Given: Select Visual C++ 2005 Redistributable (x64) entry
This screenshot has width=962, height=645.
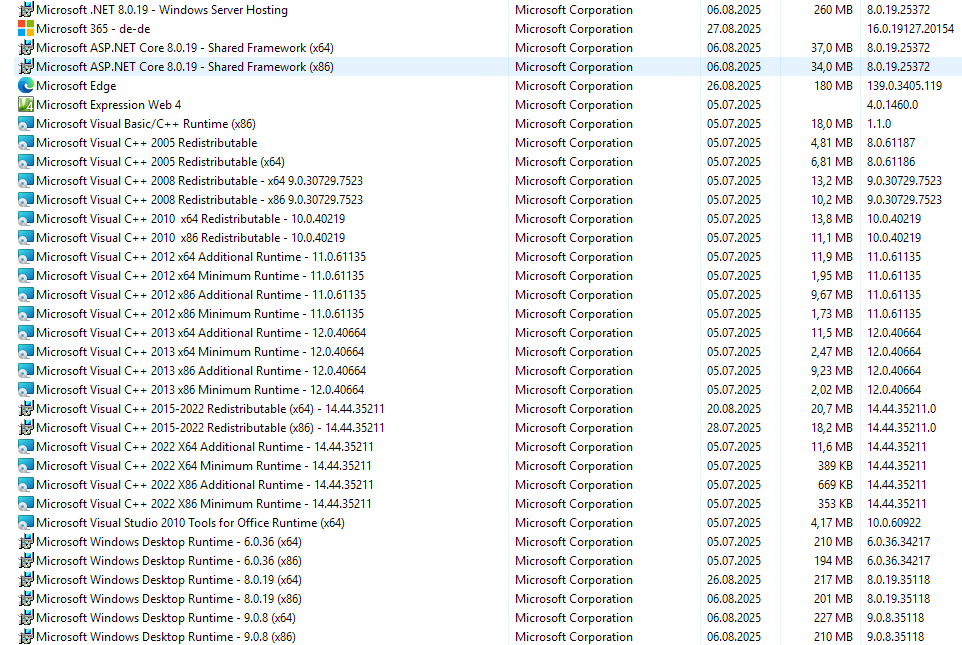Looking at the screenshot, I should 160,162.
